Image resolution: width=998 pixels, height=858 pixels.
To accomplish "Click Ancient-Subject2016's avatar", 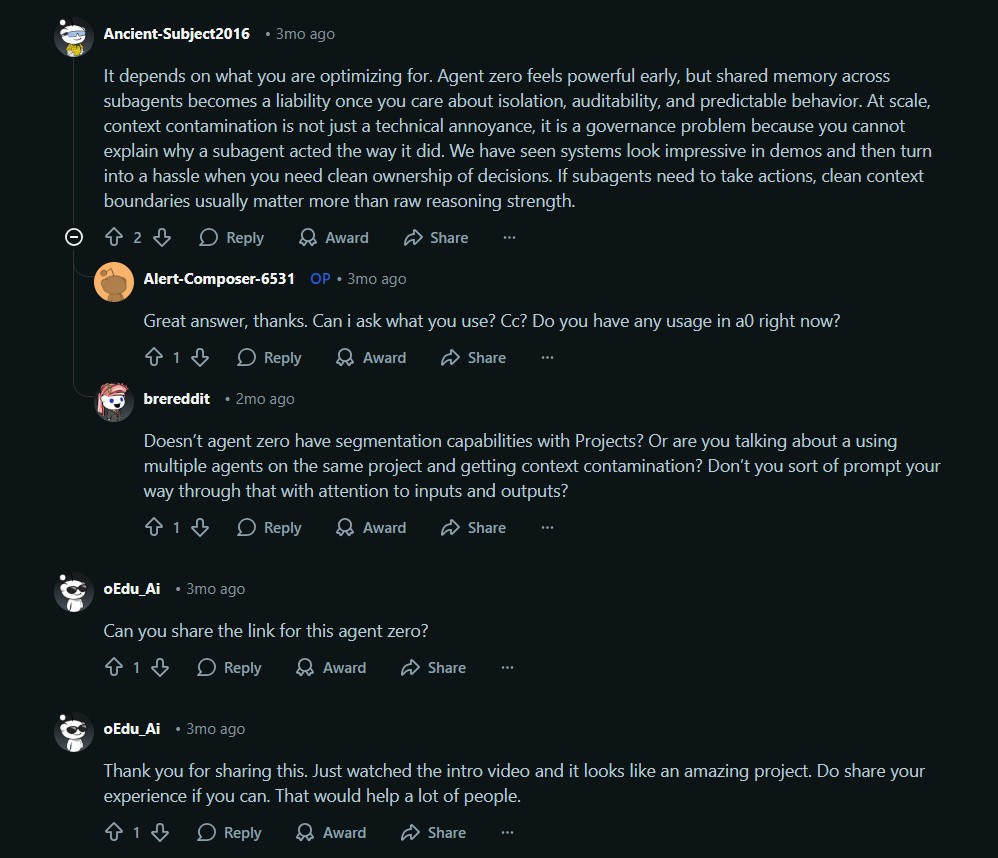I will 73,37.
